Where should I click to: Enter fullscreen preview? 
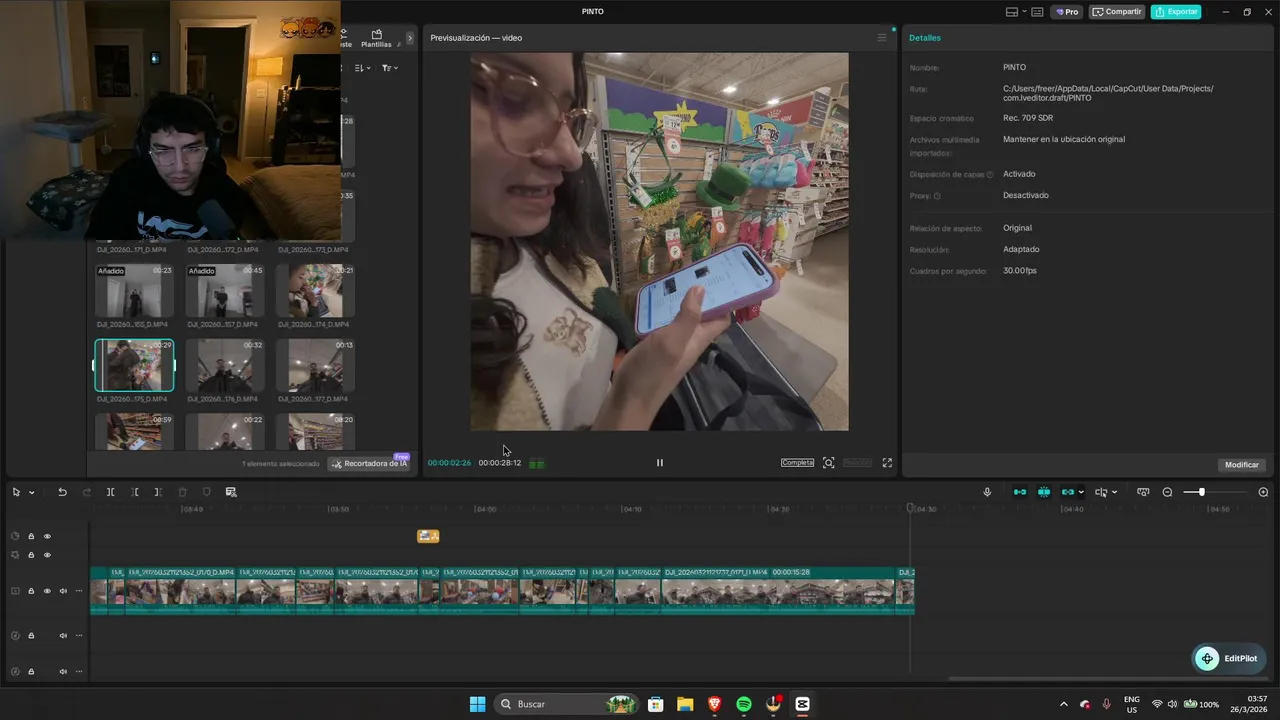coord(887,463)
